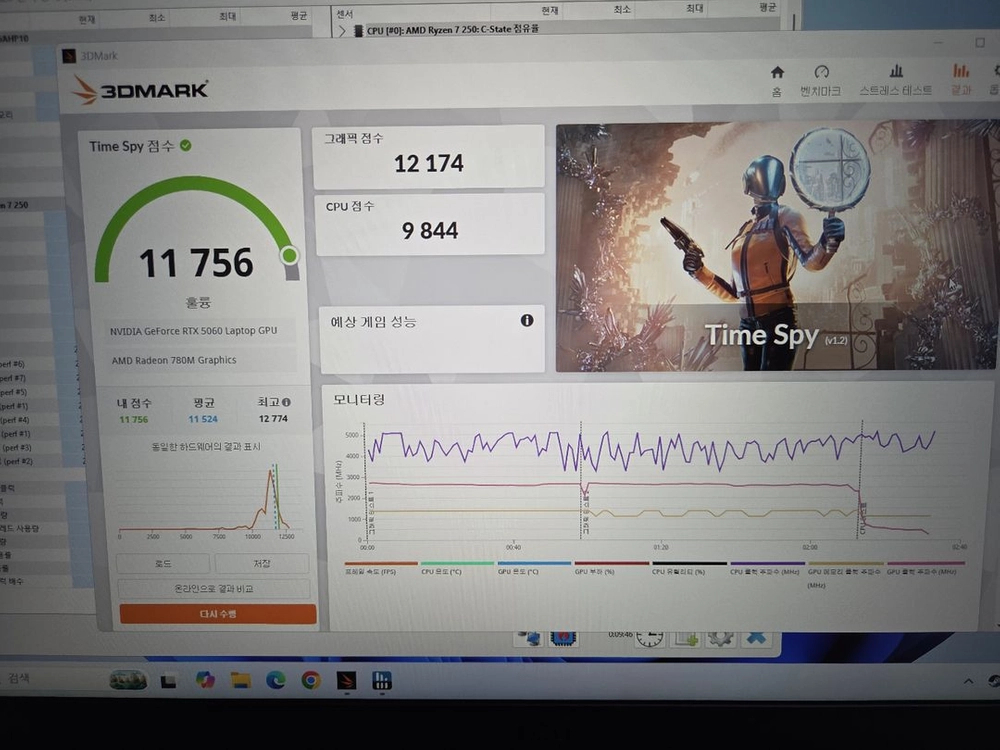Click the 동일한 하드웨어의 결과 표시 caption
The image size is (1000, 750).
tap(206, 446)
